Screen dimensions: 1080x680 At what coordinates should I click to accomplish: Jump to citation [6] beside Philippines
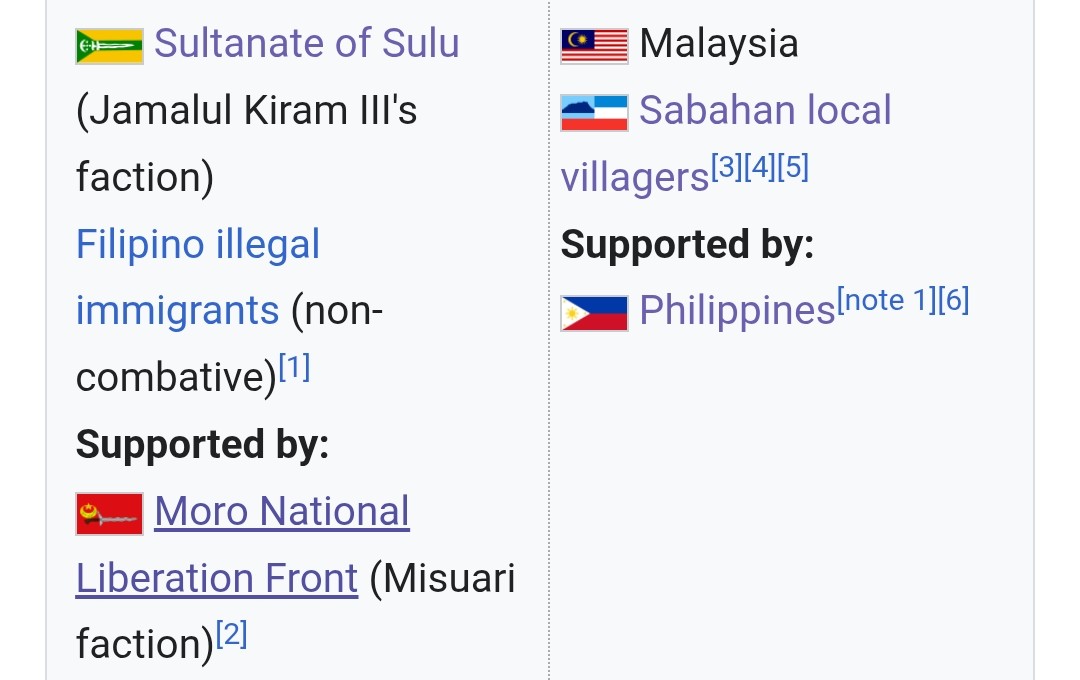click(954, 300)
